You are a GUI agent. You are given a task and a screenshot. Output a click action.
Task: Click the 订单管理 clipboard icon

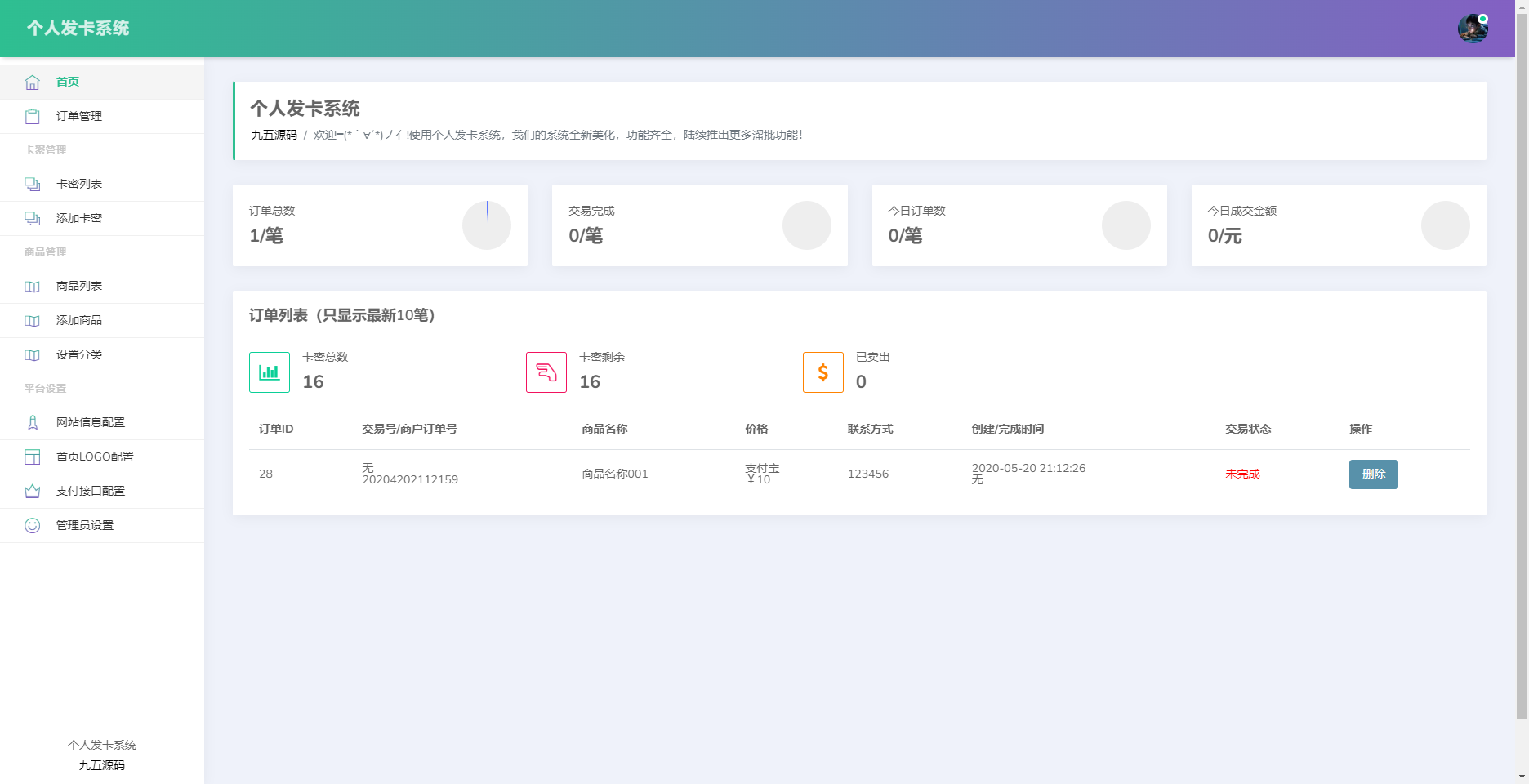(x=32, y=116)
